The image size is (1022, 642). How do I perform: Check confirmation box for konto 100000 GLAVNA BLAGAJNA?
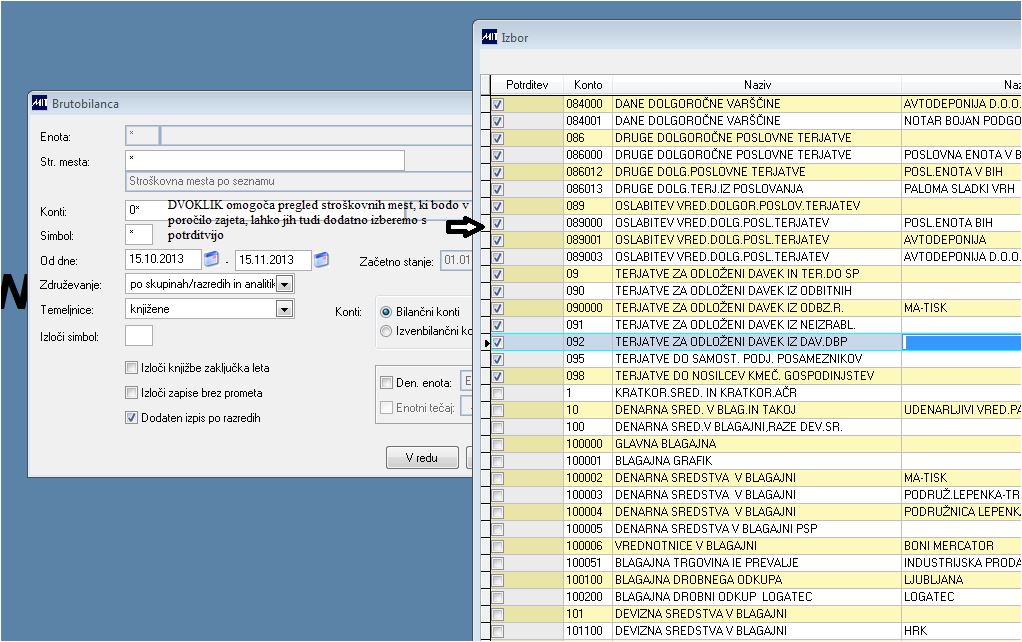(x=498, y=445)
